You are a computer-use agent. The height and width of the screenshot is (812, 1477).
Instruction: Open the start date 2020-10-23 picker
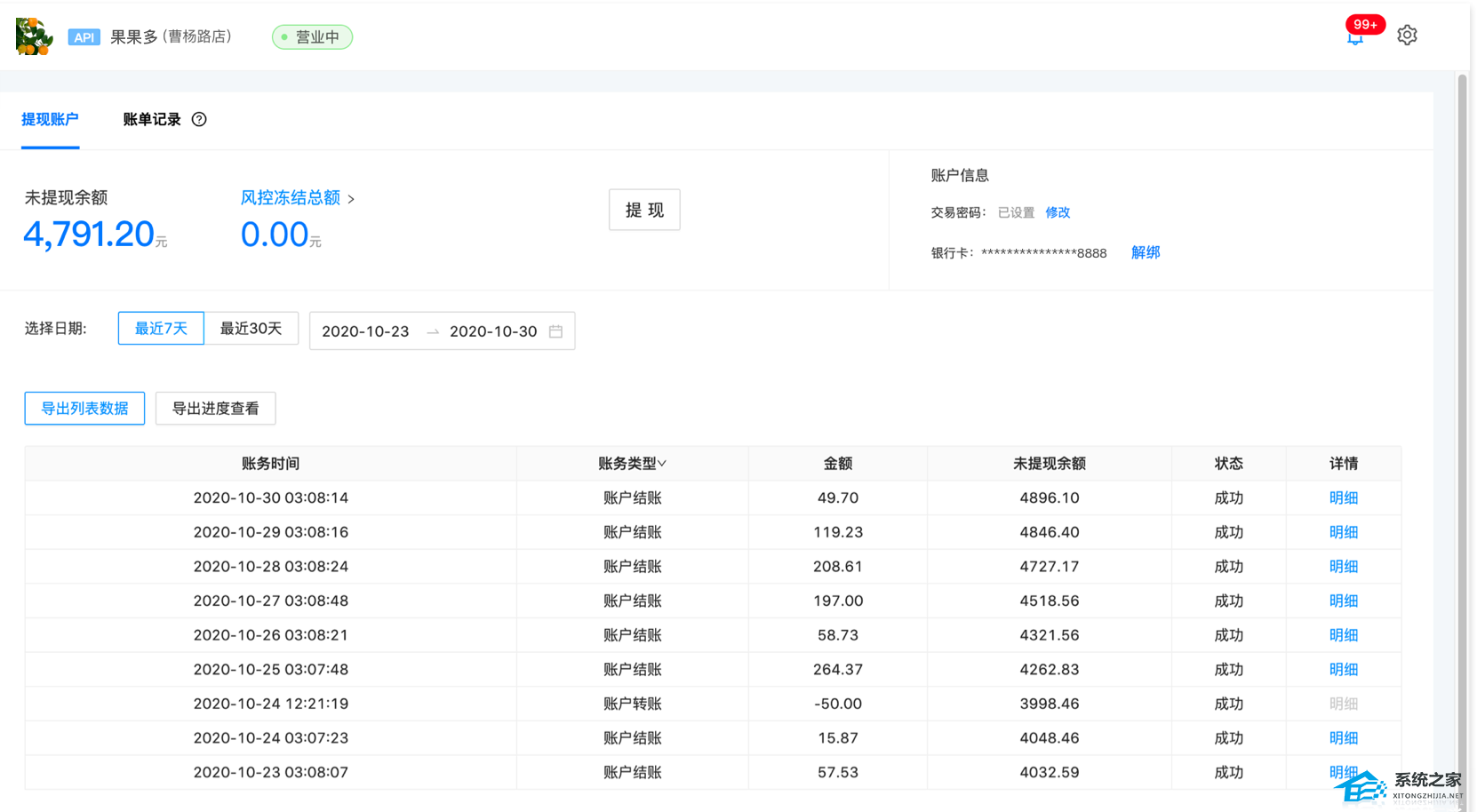point(365,331)
